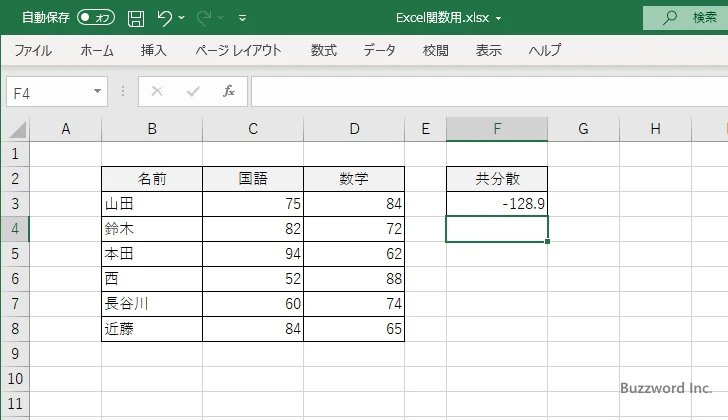This screenshot has width=728, height=420.
Task: Open the Redo history dropdown arrow
Action: pyautogui.click(x=221, y=18)
